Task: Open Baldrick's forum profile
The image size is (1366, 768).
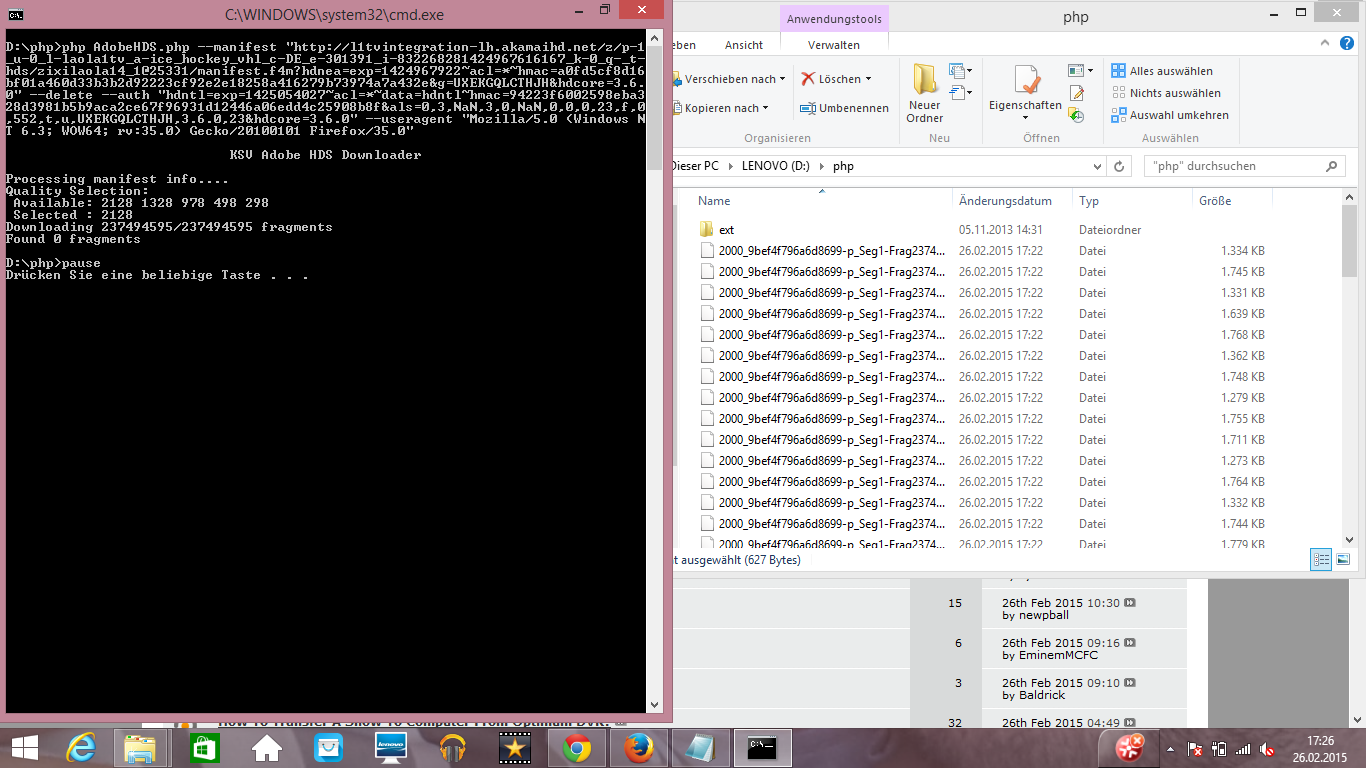Action: point(1042,695)
